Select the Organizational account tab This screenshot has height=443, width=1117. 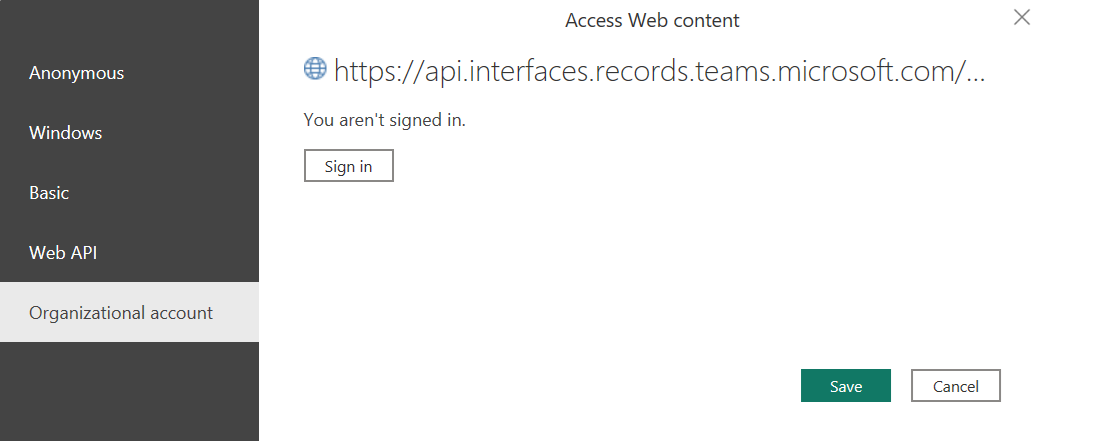click(121, 313)
